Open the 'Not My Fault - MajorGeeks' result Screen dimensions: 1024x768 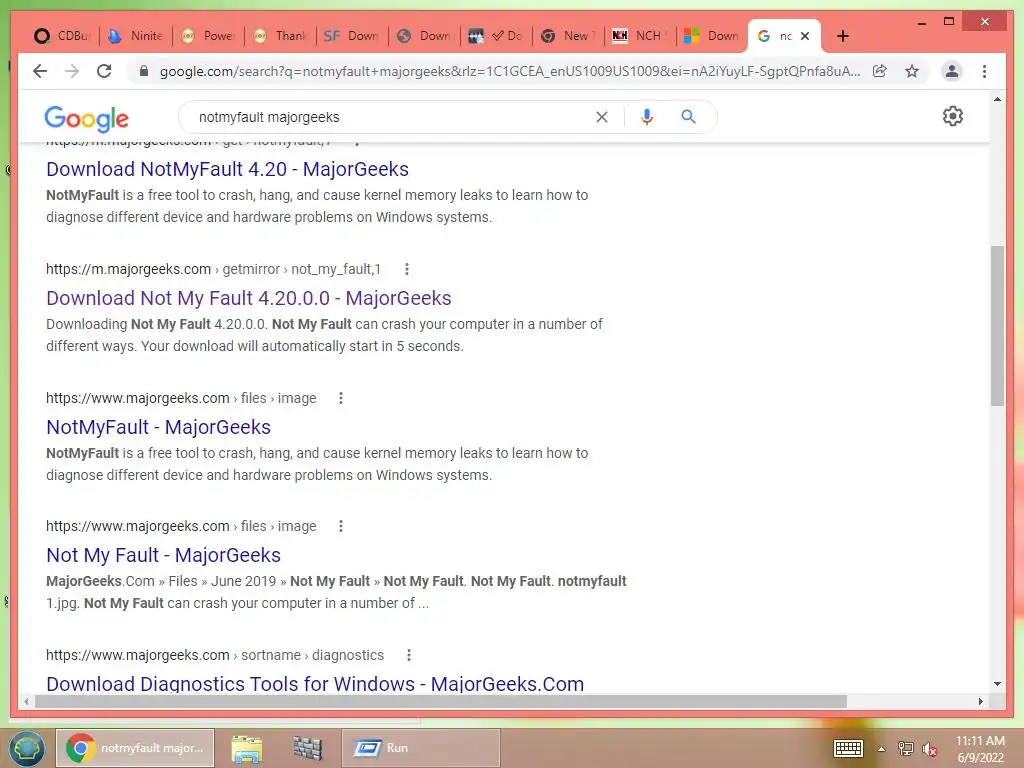point(163,555)
